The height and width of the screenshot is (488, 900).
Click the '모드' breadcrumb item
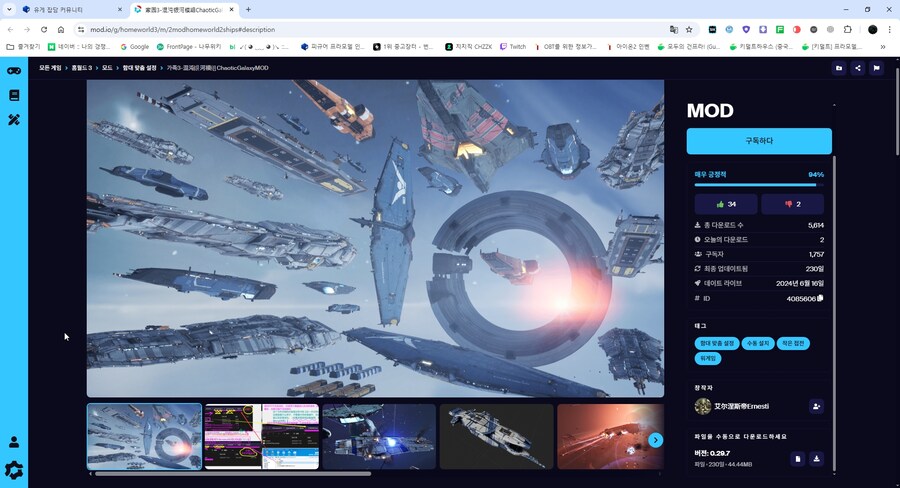click(x=107, y=68)
